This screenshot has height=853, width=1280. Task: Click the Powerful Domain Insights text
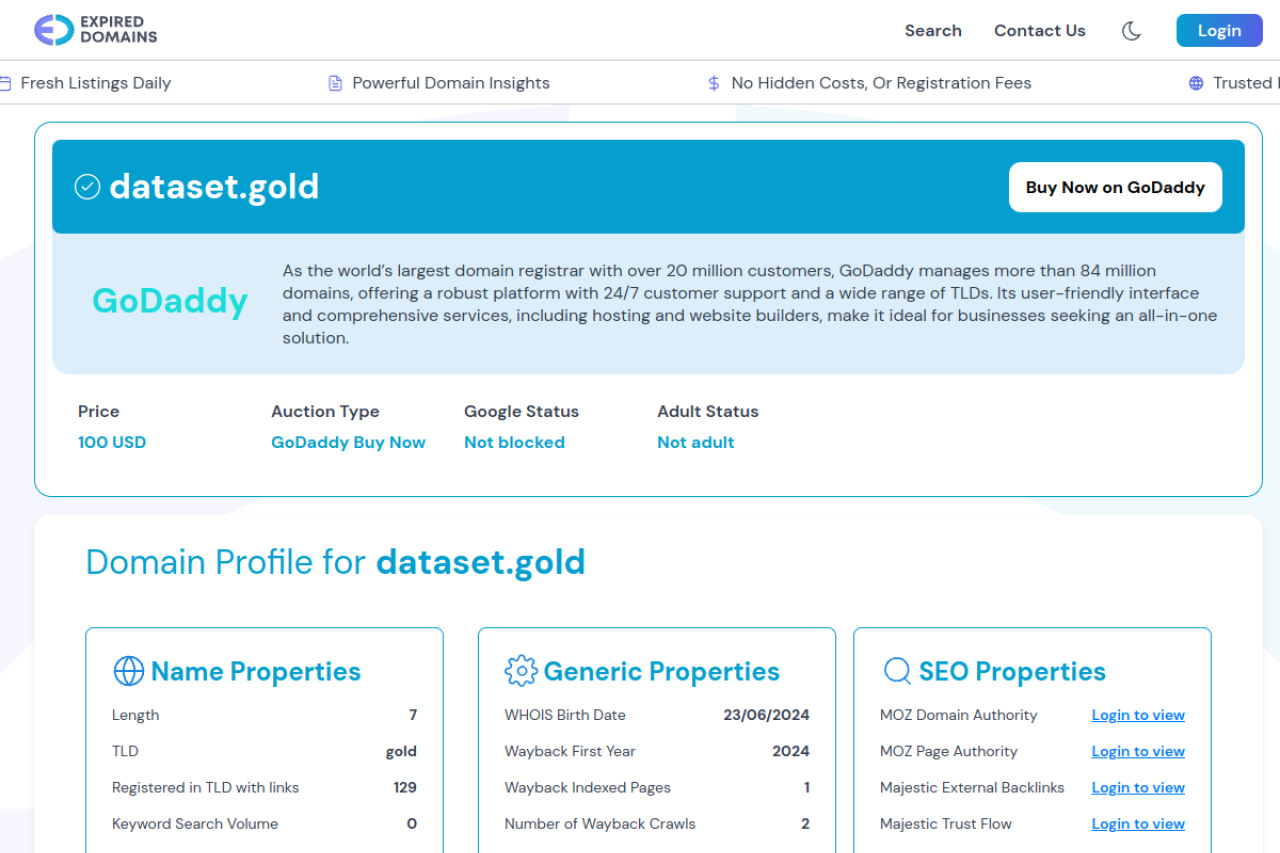pyautogui.click(x=451, y=83)
